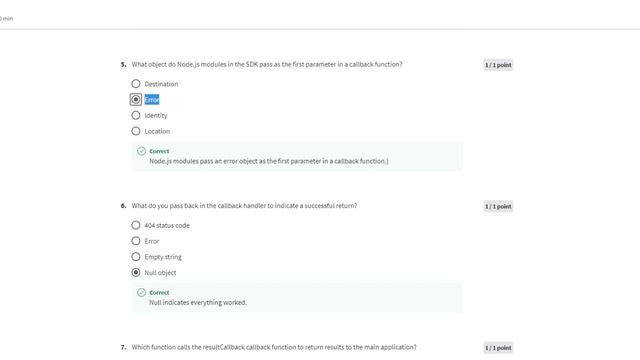Click the 'Null indicates everything worked' feedback text
This screenshot has height=360, width=640.
(198, 302)
